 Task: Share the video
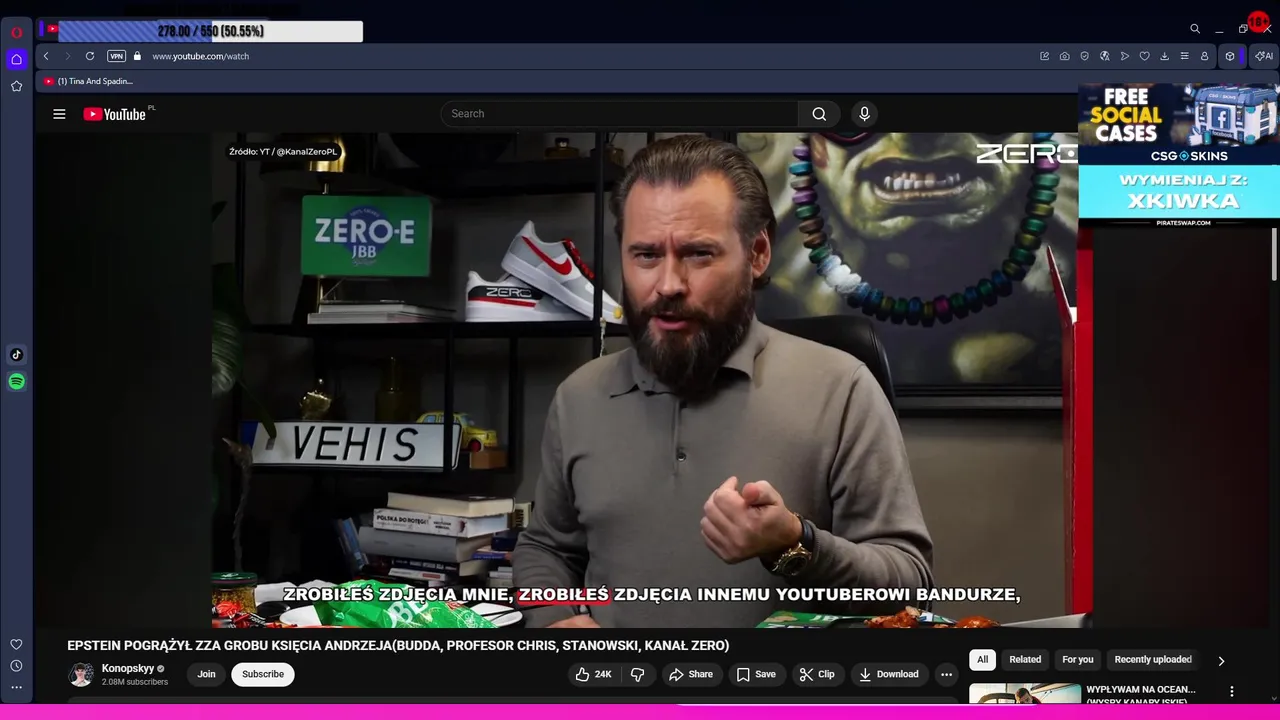691,674
